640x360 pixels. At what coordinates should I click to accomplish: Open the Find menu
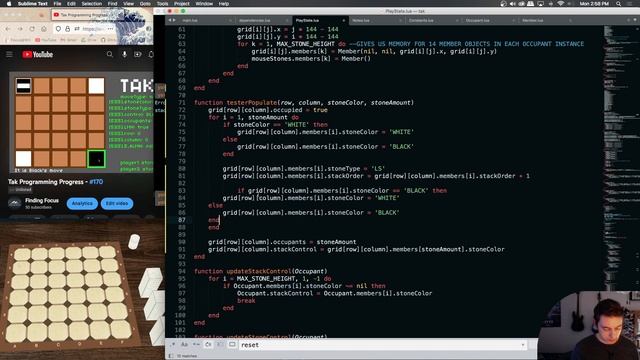112,4
